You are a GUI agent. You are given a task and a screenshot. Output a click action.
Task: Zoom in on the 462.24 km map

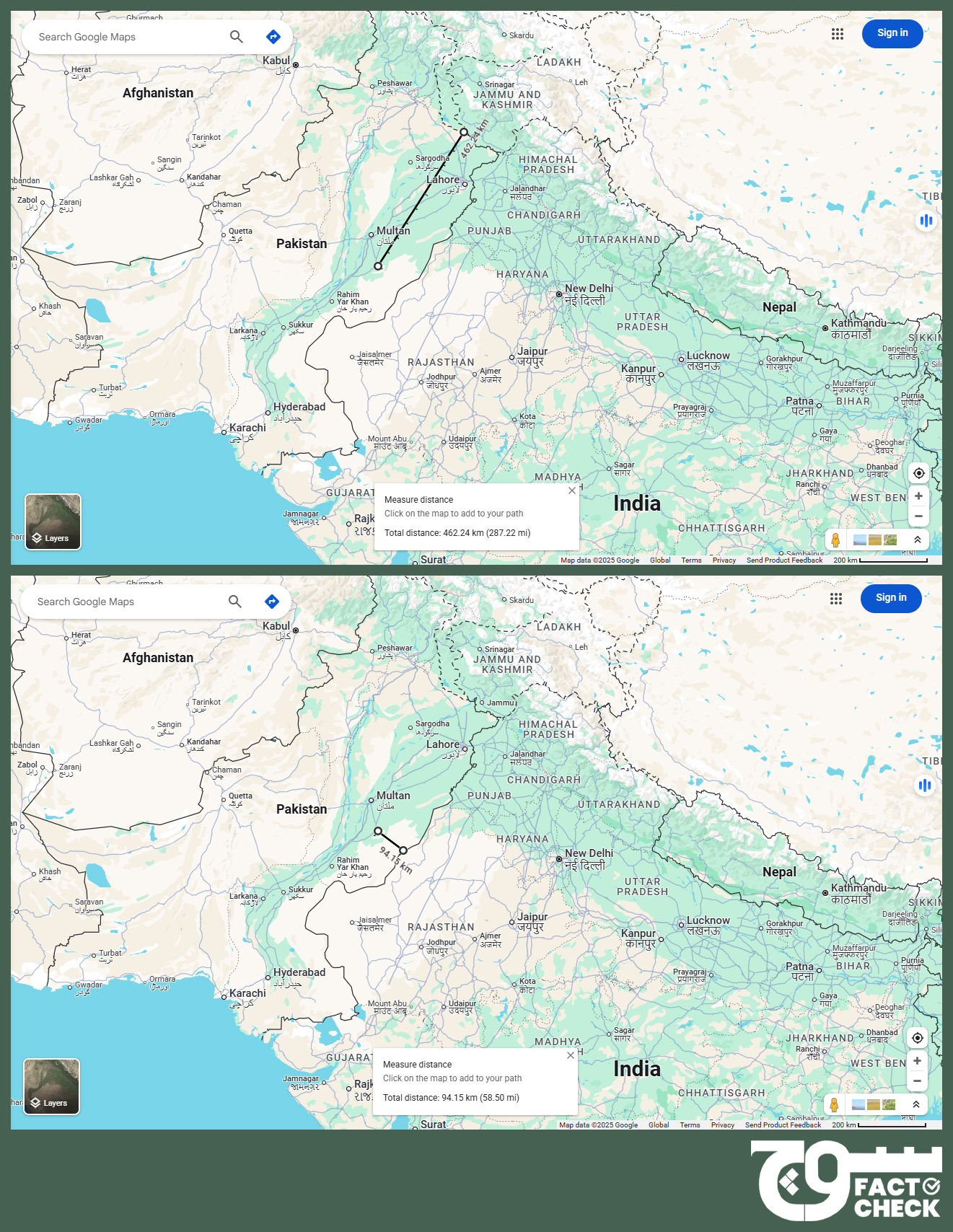tap(918, 496)
